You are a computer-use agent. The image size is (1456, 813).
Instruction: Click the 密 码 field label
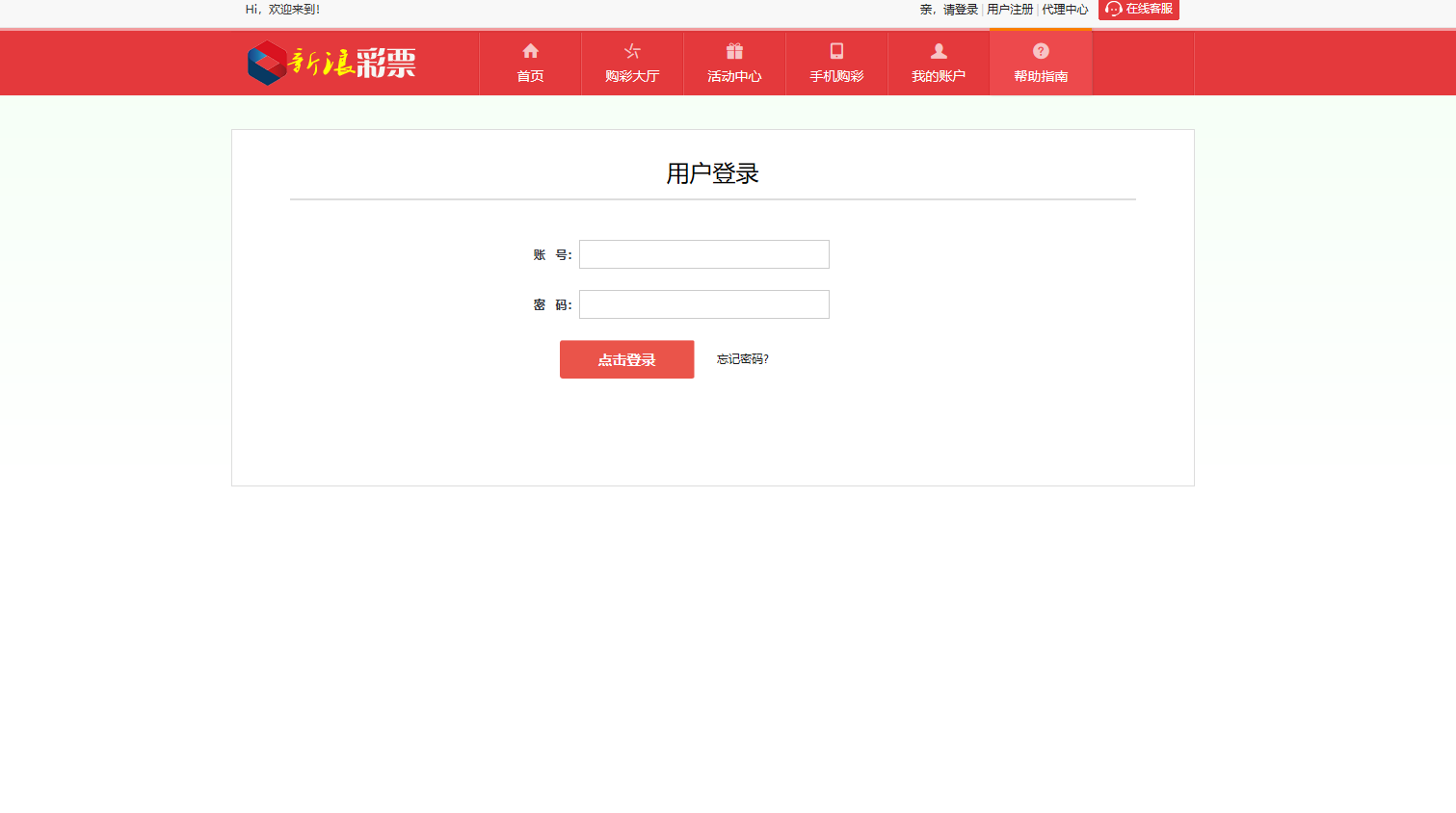pos(552,305)
